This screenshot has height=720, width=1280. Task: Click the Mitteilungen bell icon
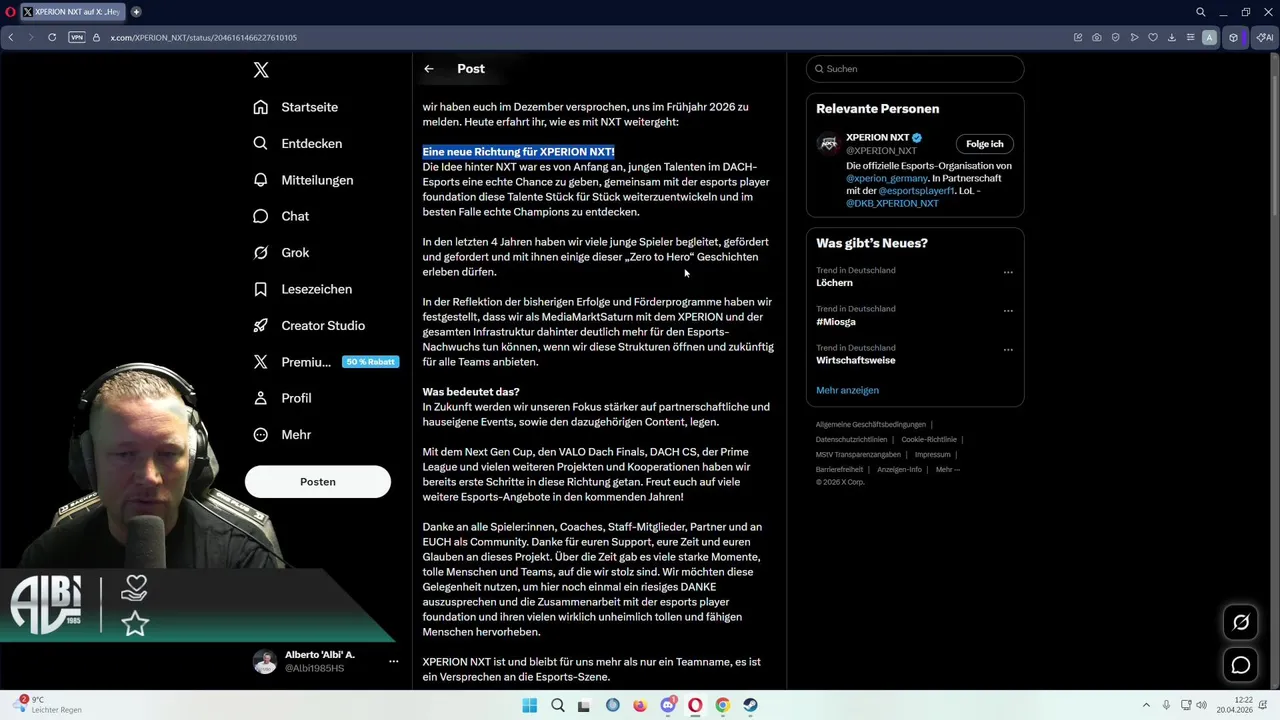[x=261, y=180]
